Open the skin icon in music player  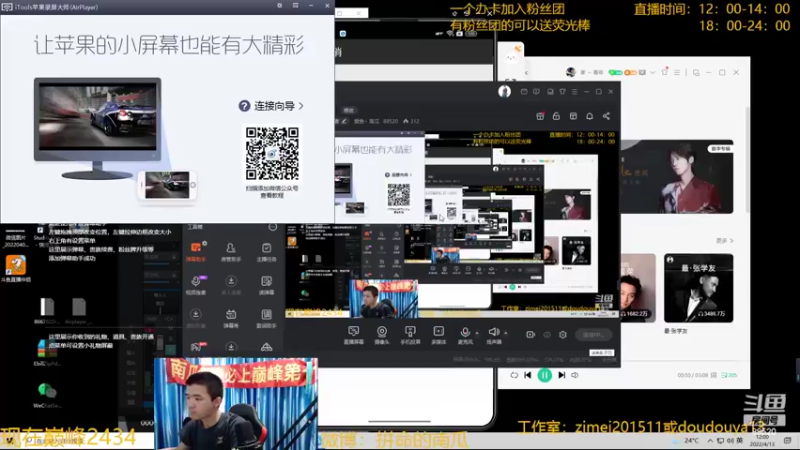pyautogui.click(x=665, y=72)
